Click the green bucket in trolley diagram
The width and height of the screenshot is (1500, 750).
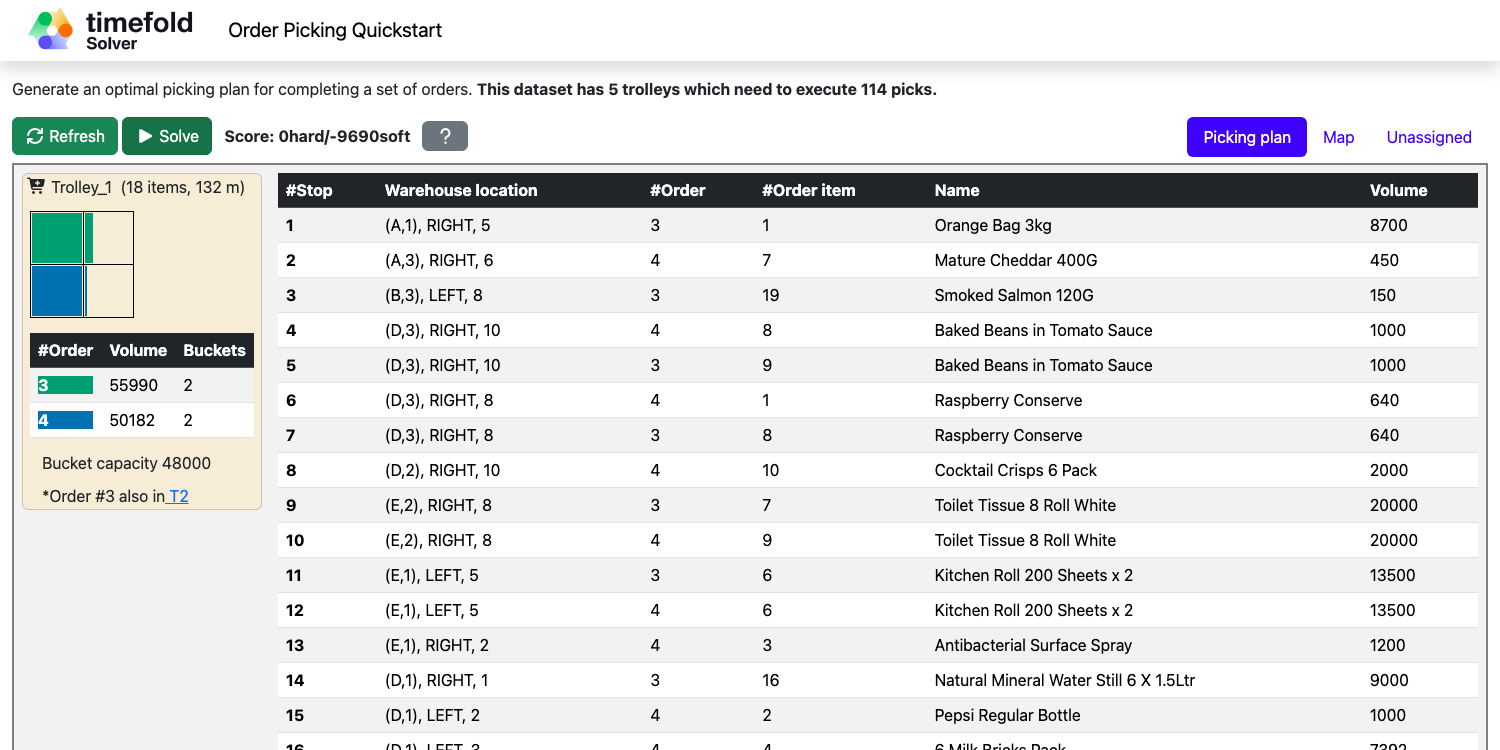(57, 238)
